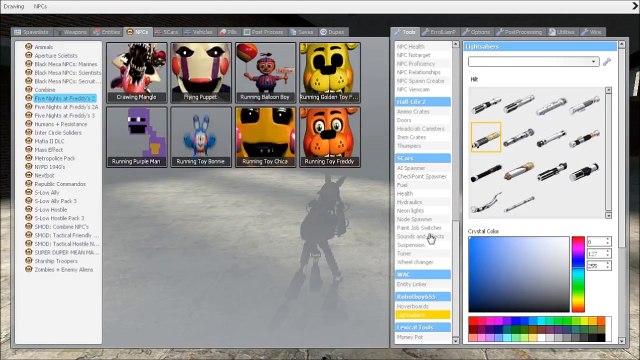Select the Starship Troopers category
This screenshot has width=640, height=360.
click(56, 261)
